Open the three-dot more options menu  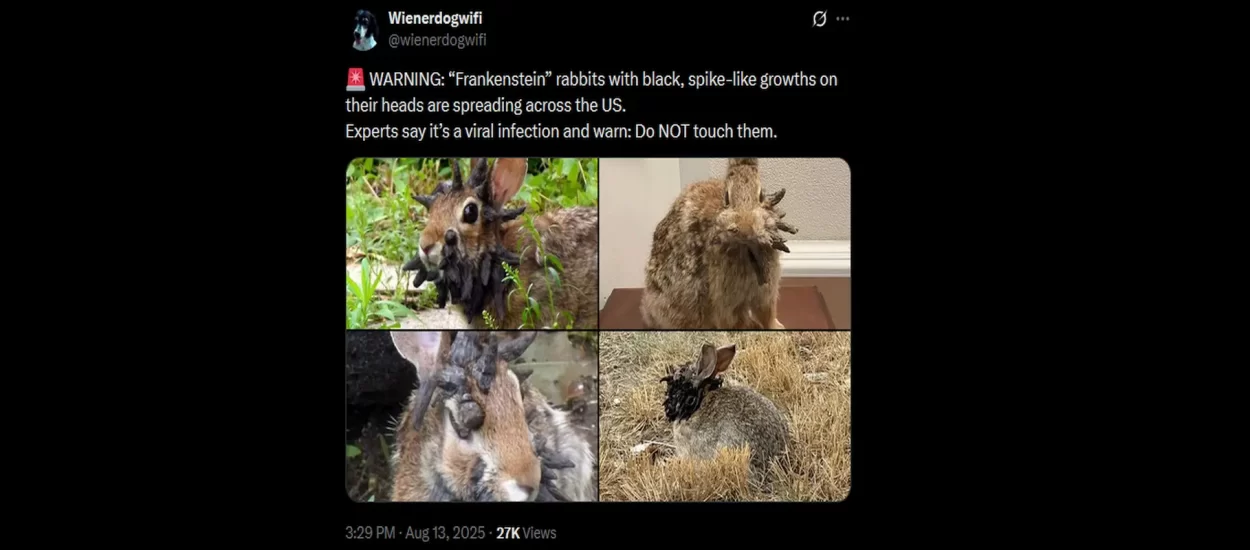pyautogui.click(x=843, y=19)
